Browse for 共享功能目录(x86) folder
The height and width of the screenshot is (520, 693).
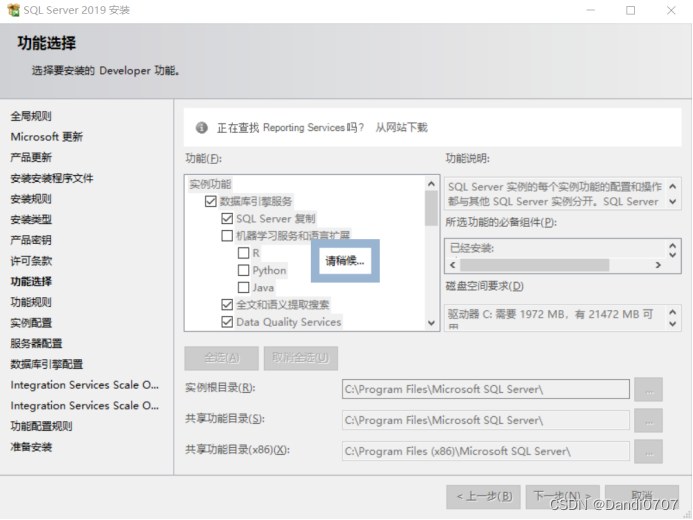(x=648, y=452)
